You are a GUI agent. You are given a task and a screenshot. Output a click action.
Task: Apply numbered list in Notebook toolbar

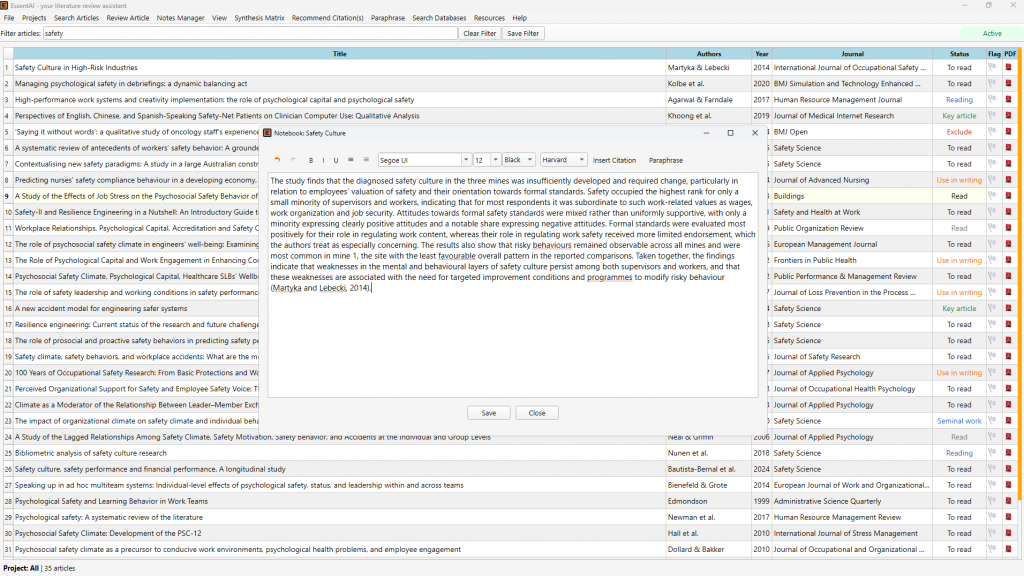coord(366,160)
